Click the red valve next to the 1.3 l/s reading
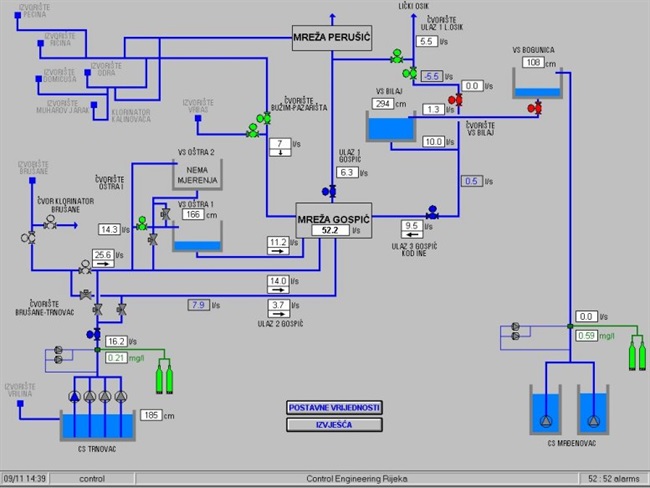650x488 pixels. [455, 100]
